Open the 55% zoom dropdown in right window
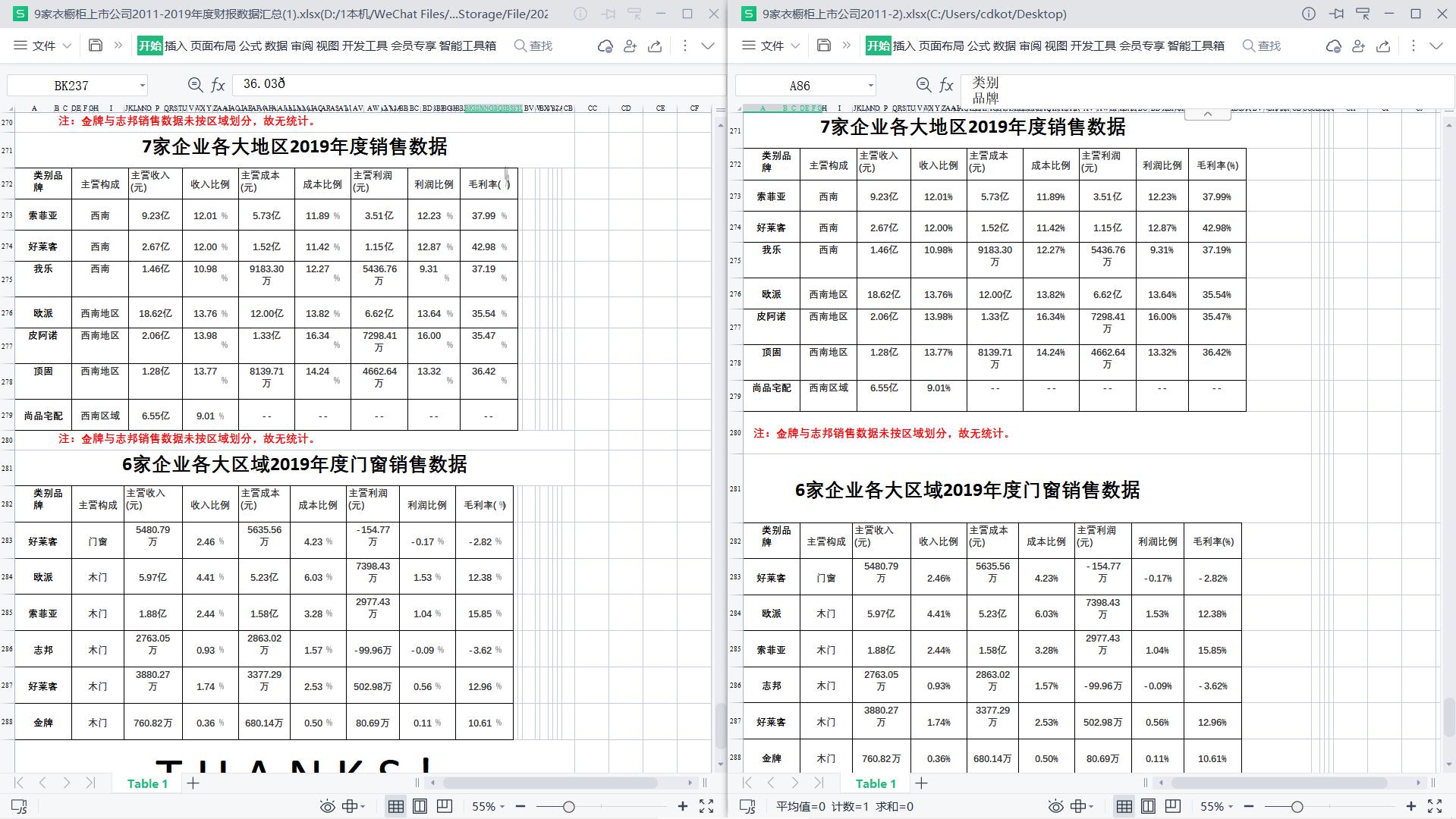The image size is (1456, 819). 1216,806
